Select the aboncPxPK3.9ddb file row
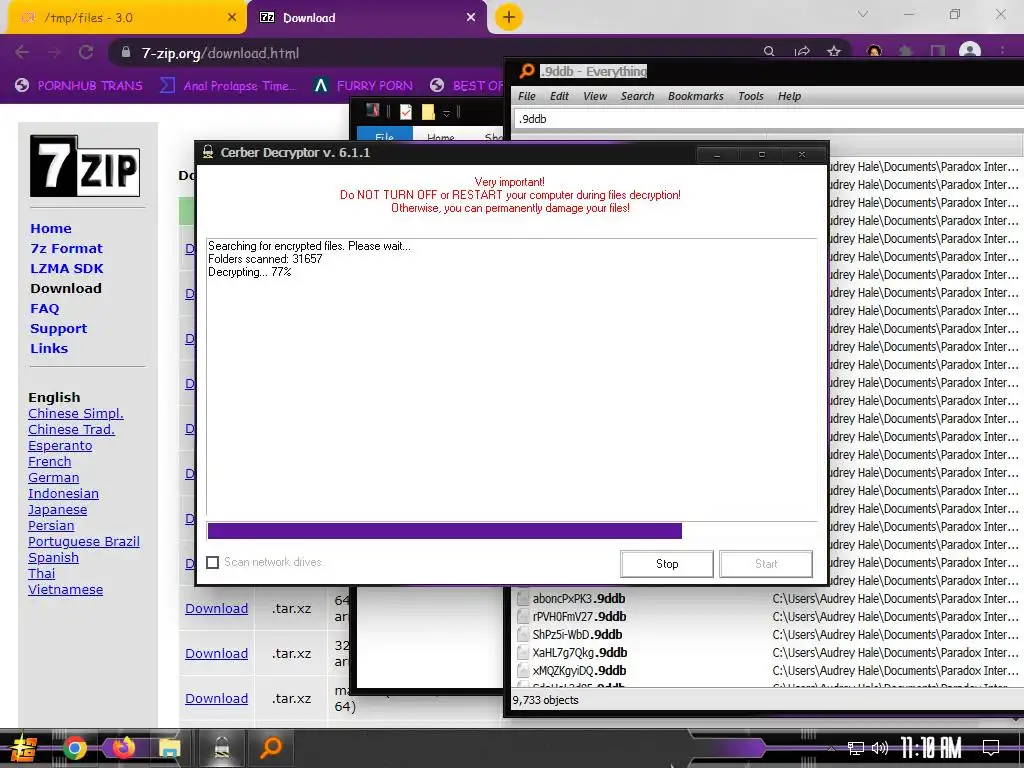 [x=767, y=599]
